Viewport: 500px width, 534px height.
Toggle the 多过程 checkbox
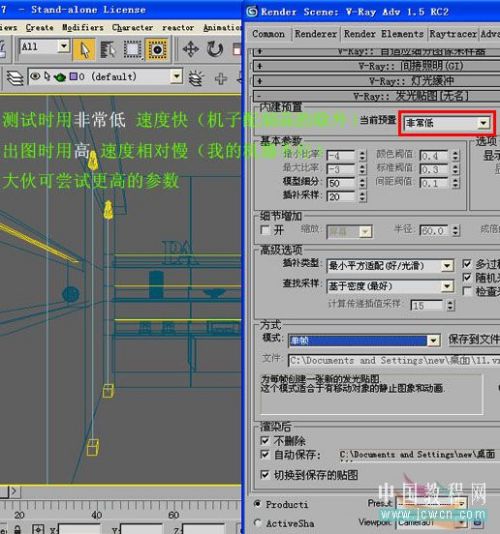click(x=467, y=264)
